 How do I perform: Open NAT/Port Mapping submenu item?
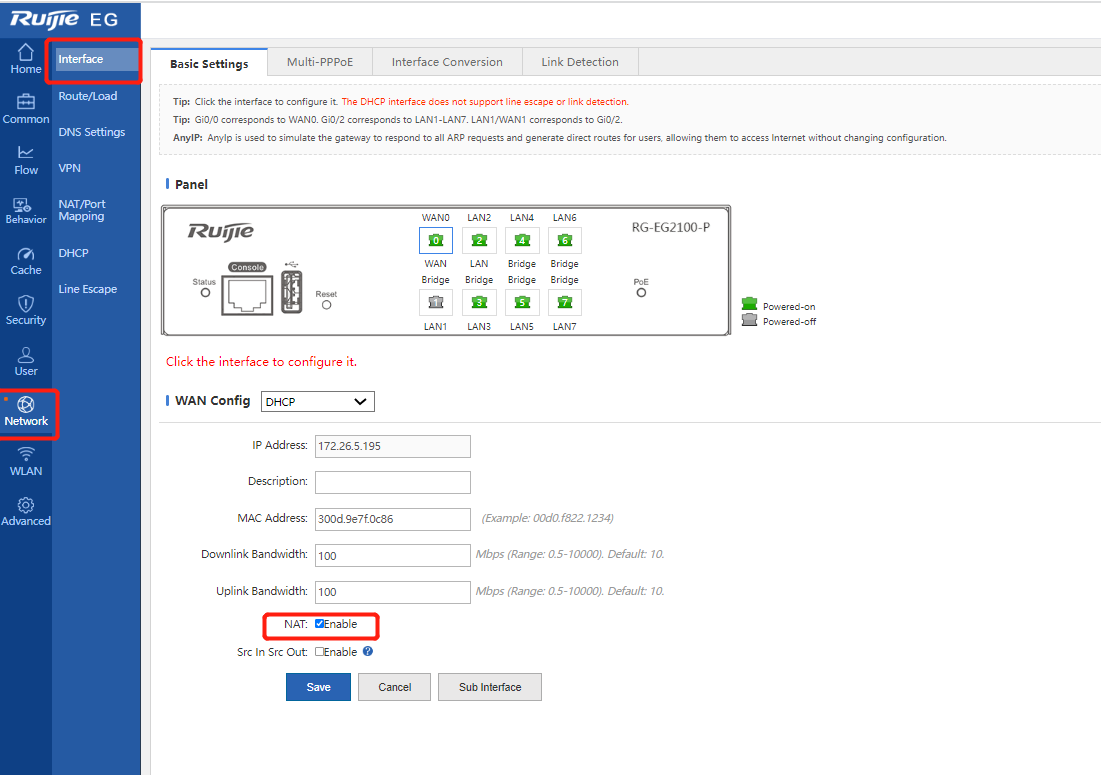coord(82,210)
